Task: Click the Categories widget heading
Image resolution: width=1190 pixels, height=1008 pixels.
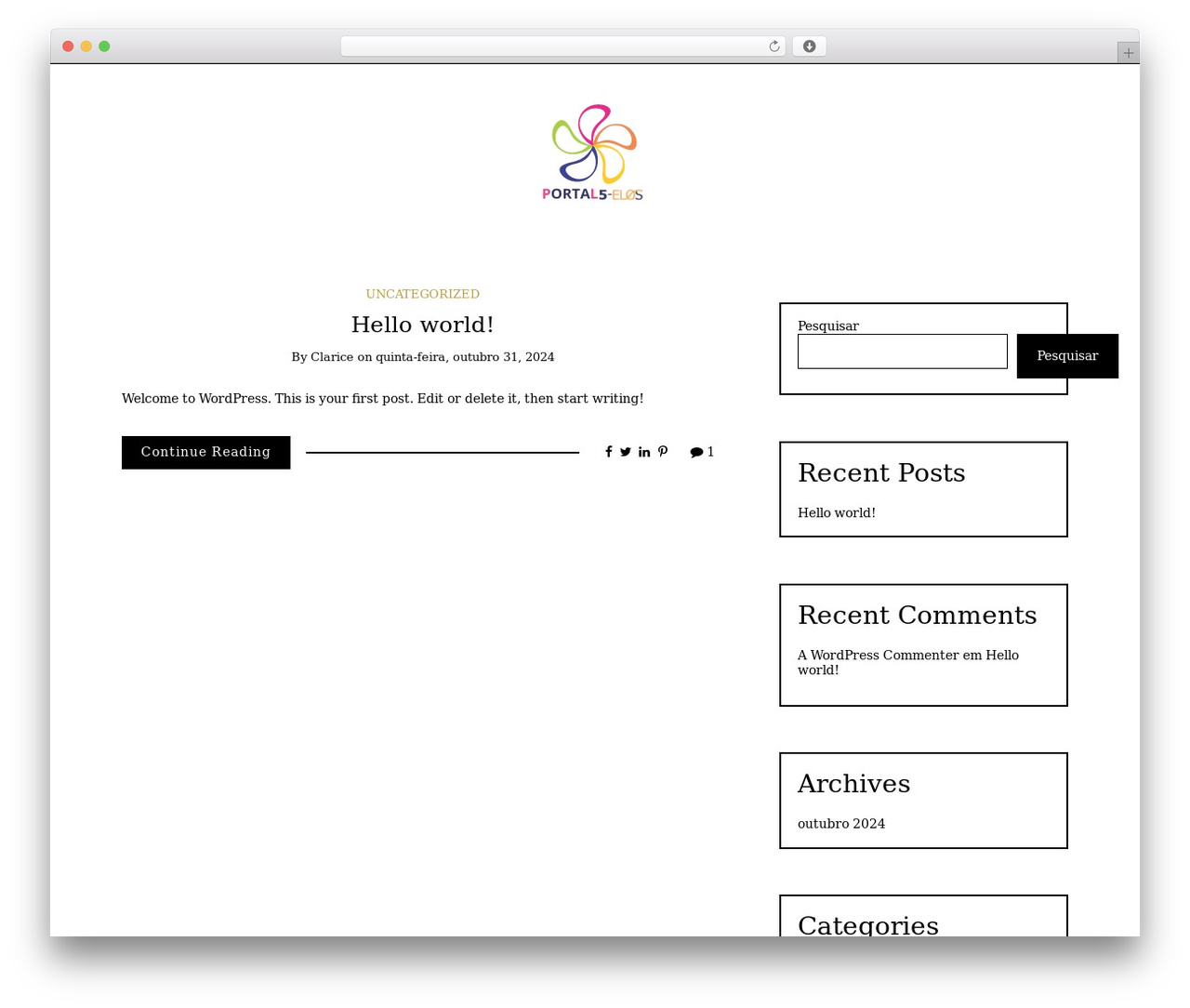Action: pyautogui.click(x=868, y=924)
